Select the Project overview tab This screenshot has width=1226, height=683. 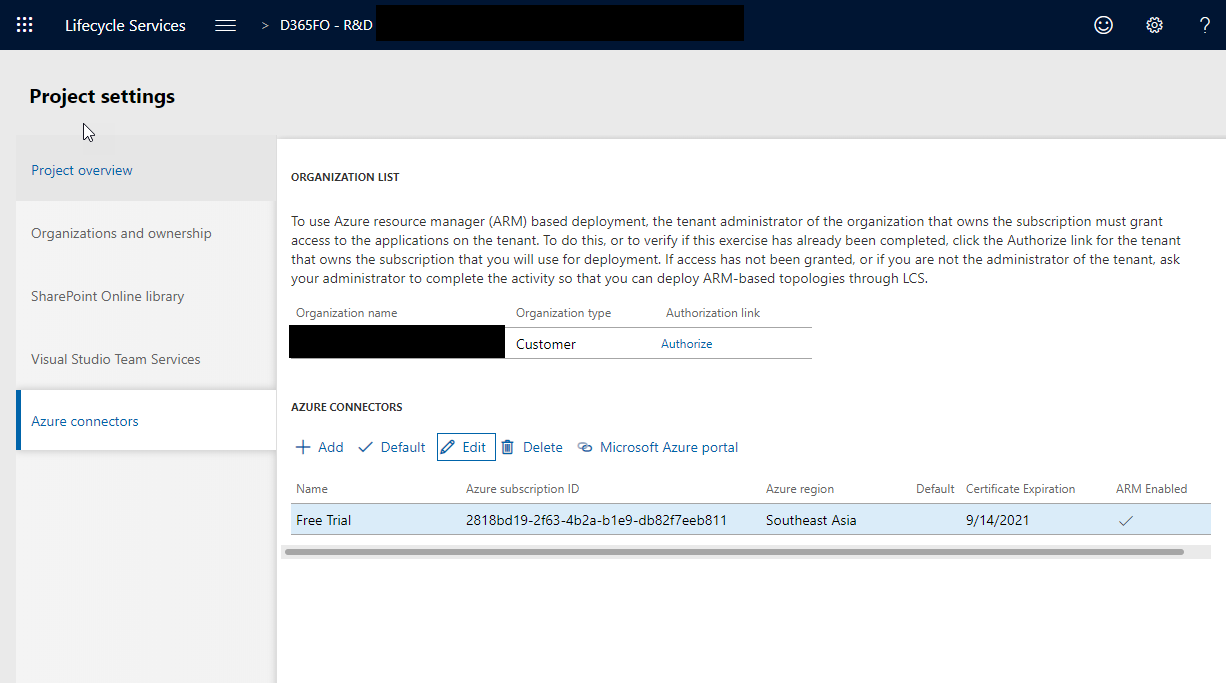tap(82, 170)
